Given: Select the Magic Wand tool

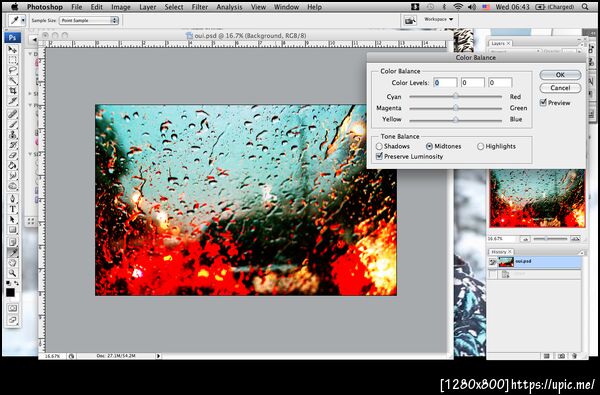Looking at the screenshot, I should [13, 80].
